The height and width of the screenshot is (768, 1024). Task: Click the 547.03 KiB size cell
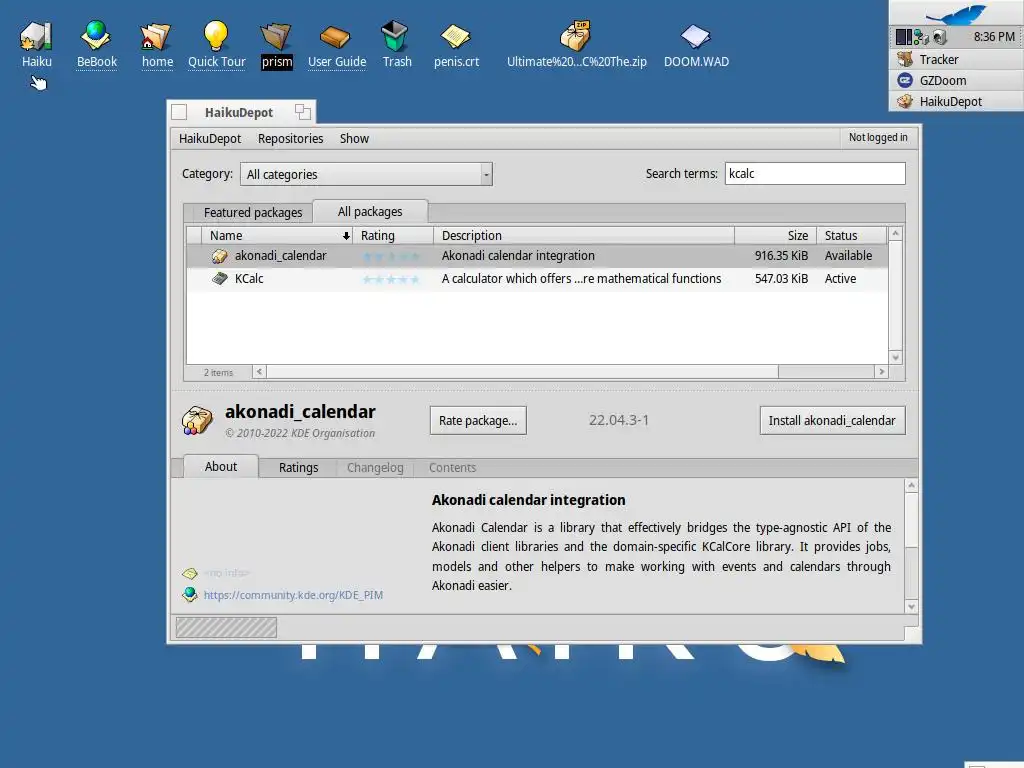coord(781,279)
